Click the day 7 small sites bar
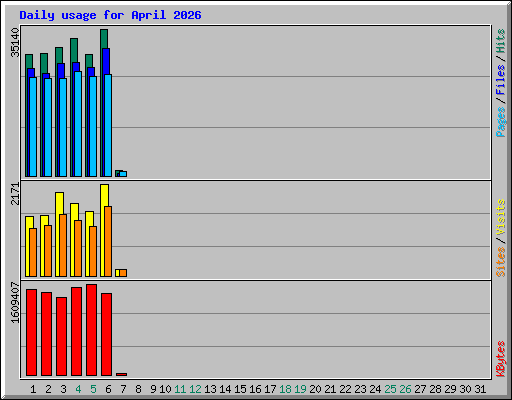512x400 pixels. tap(123, 273)
